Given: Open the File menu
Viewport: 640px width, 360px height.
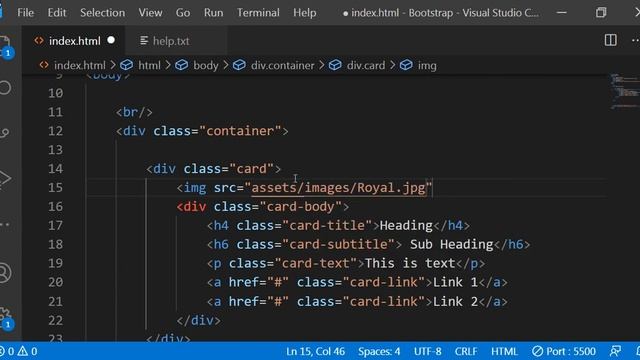Looking at the screenshot, I should [x=25, y=13].
